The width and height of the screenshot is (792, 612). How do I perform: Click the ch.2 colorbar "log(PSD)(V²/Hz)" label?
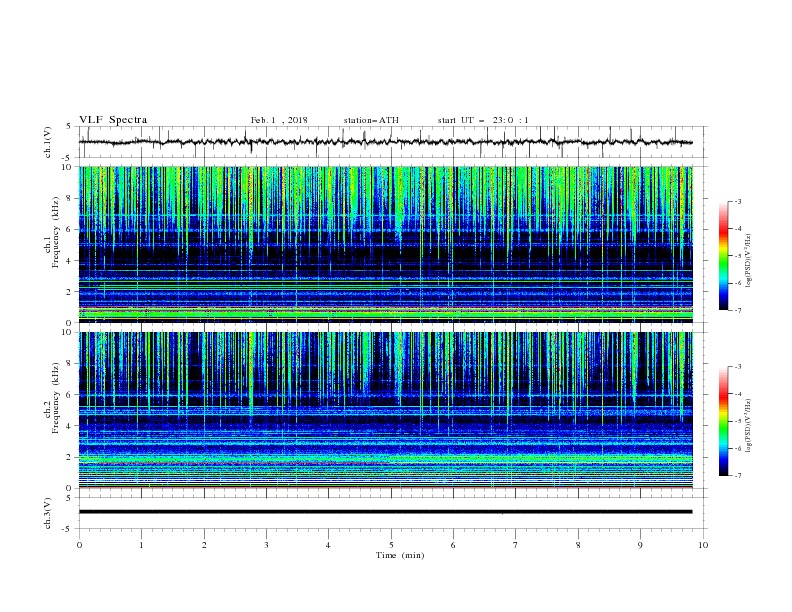tap(748, 426)
